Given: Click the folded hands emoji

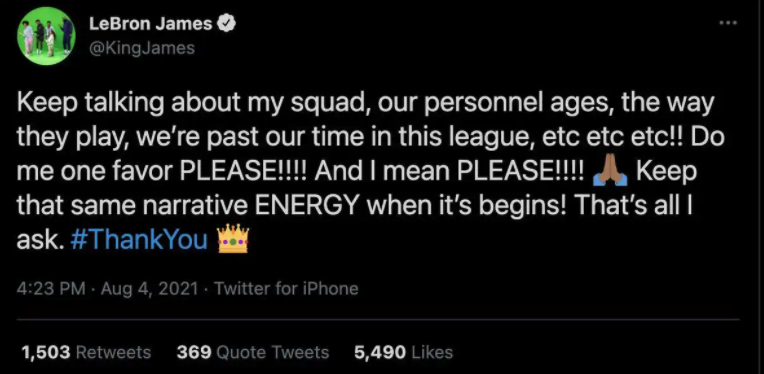Looking at the screenshot, I should click(x=610, y=171).
